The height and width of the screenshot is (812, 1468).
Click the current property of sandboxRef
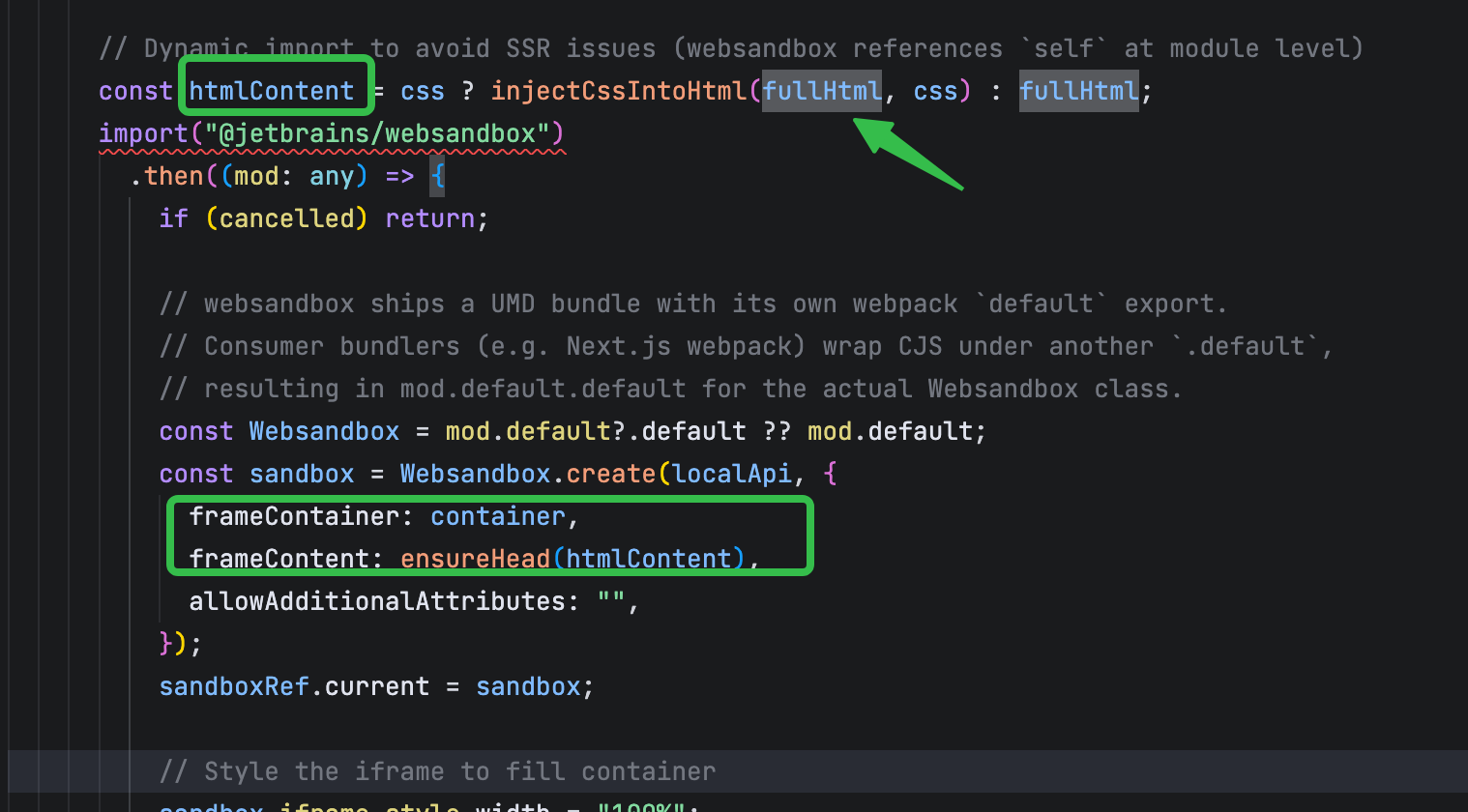pos(377,686)
